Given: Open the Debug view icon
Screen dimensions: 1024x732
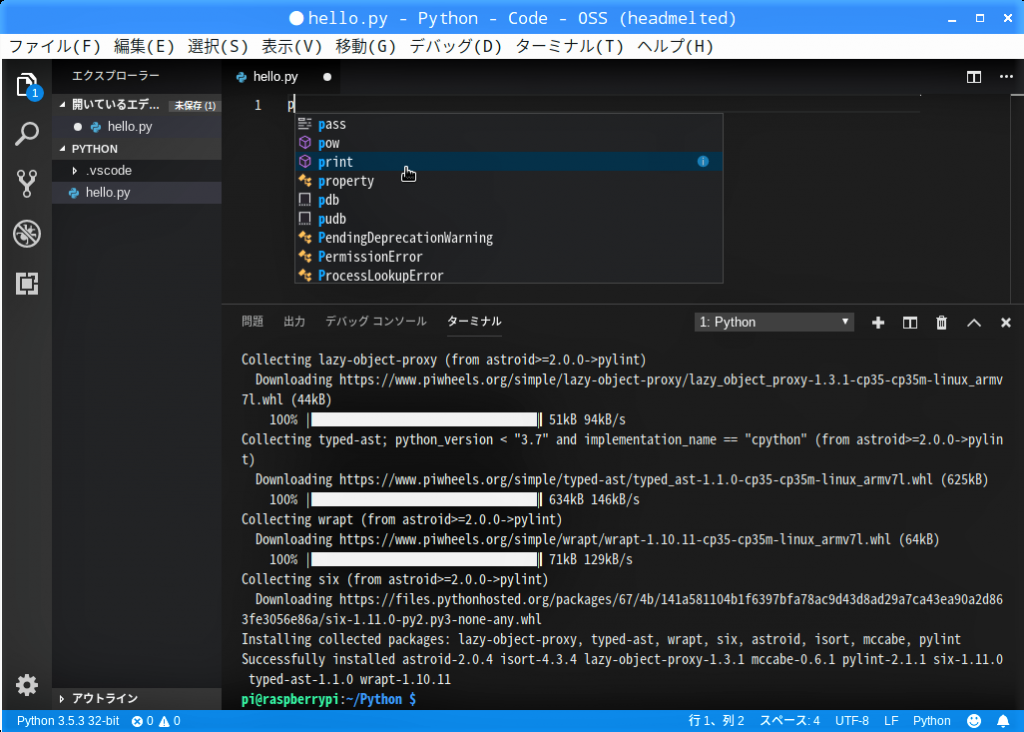Looking at the screenshot, I should pos(27,234).
